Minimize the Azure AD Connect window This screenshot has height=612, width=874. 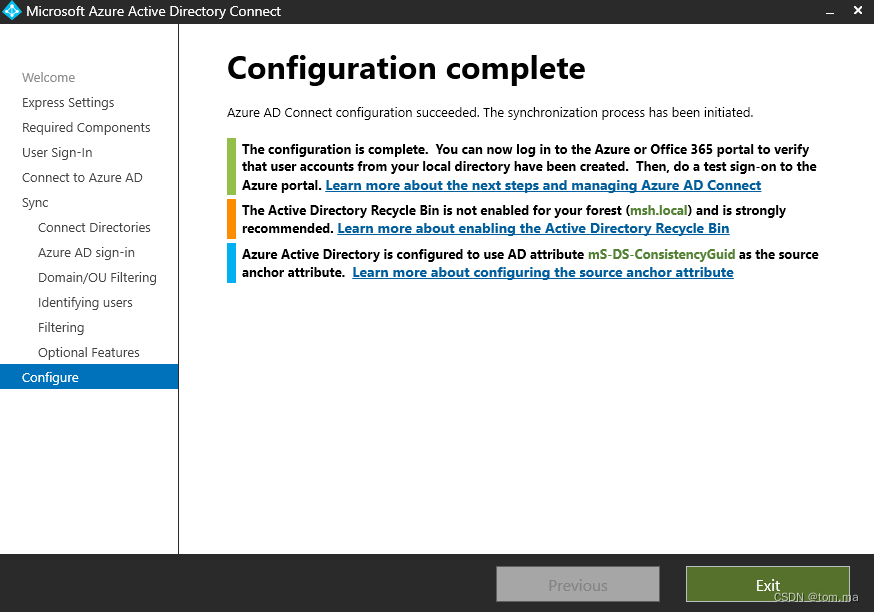click(830, 12)
